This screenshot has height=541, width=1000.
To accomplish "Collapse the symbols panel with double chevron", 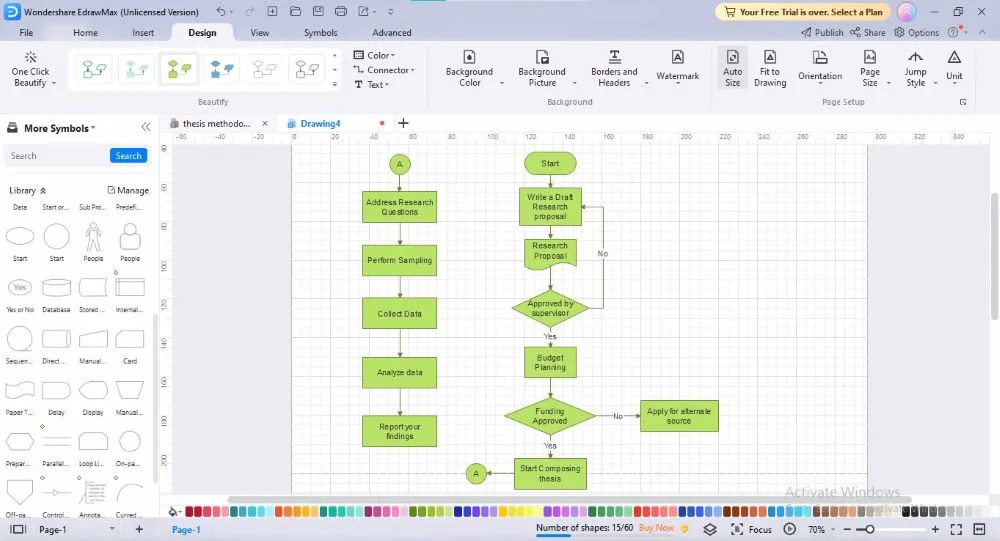I will (x=146, y=127).
